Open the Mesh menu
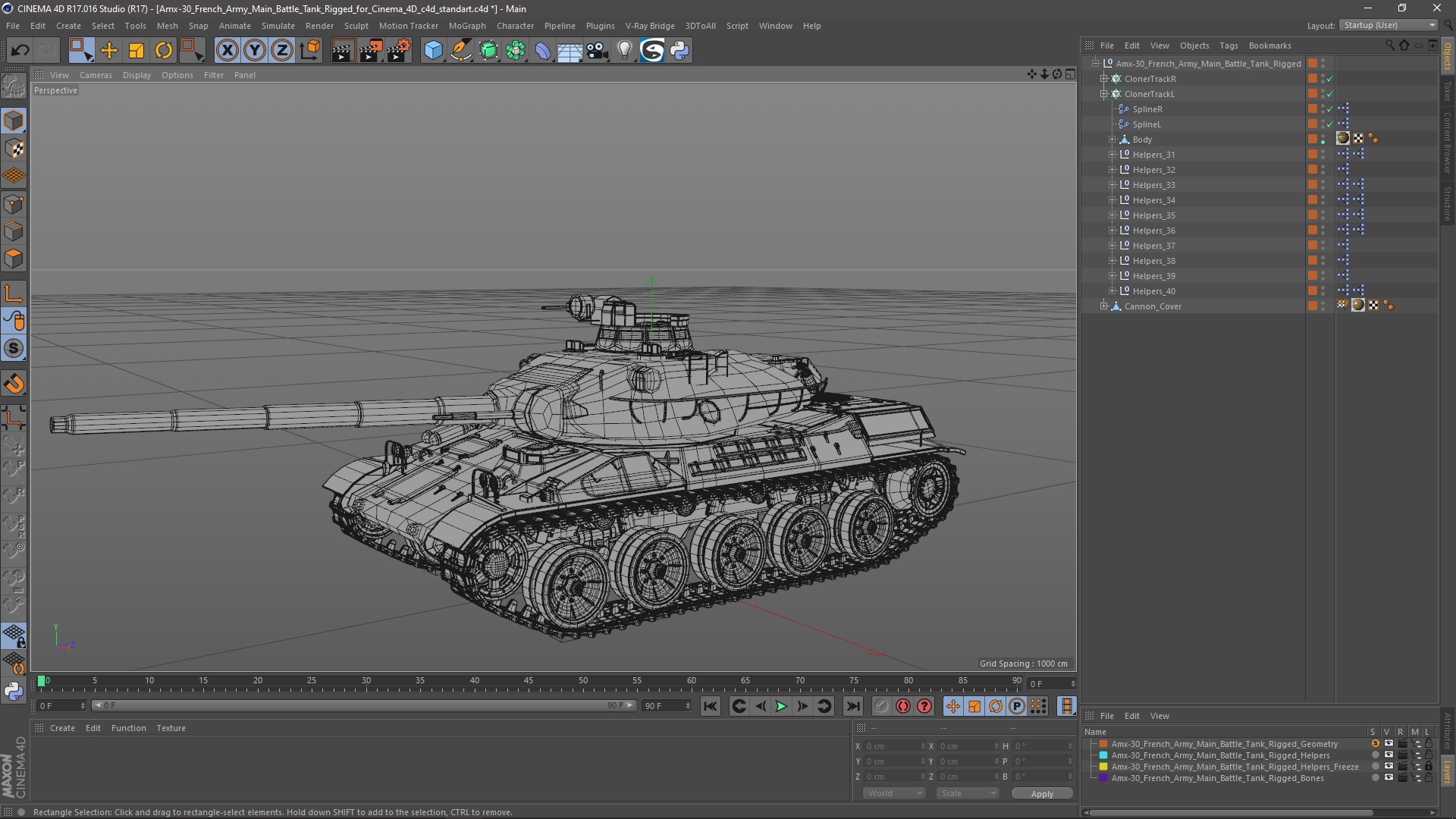This screenshot has height=819, width=1456. 167,26
